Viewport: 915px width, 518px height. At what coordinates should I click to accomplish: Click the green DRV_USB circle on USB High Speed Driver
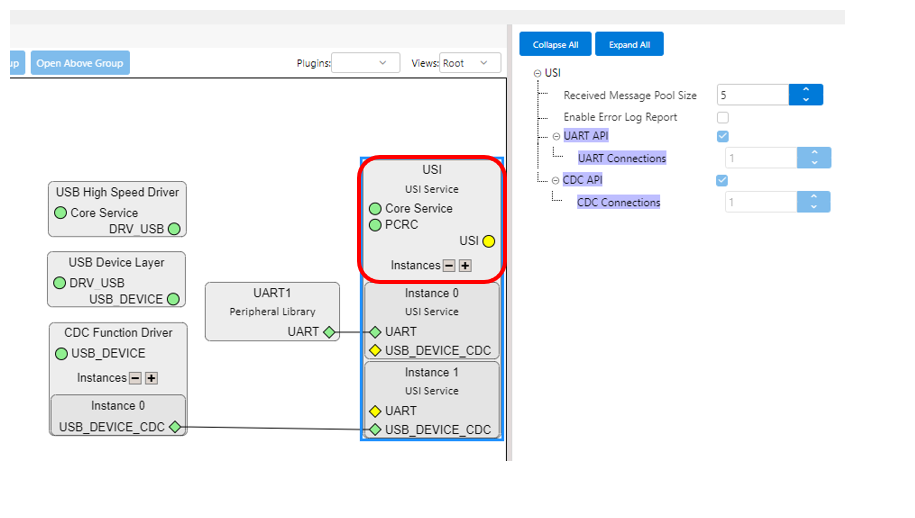pos(174,229)
